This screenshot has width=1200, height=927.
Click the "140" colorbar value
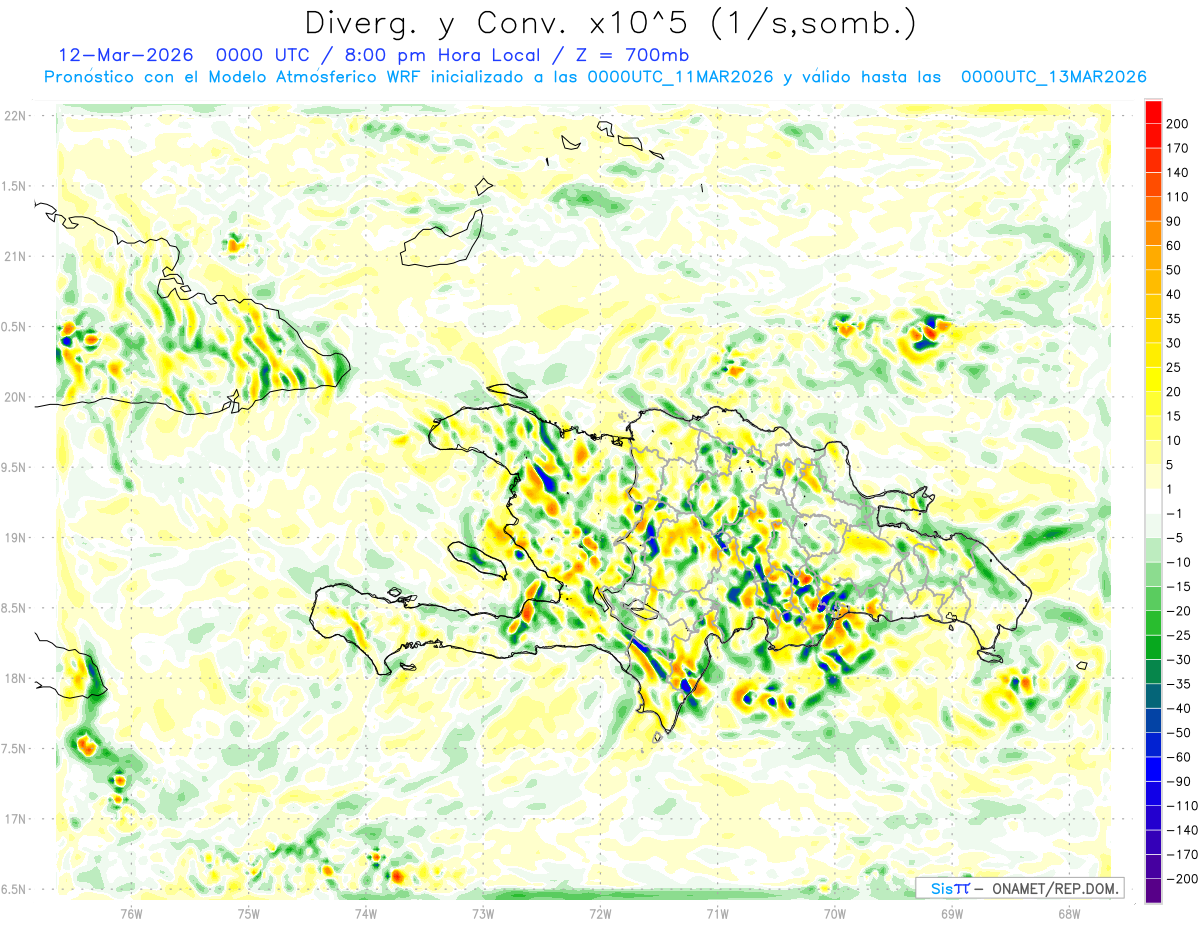click(1178, 173)
